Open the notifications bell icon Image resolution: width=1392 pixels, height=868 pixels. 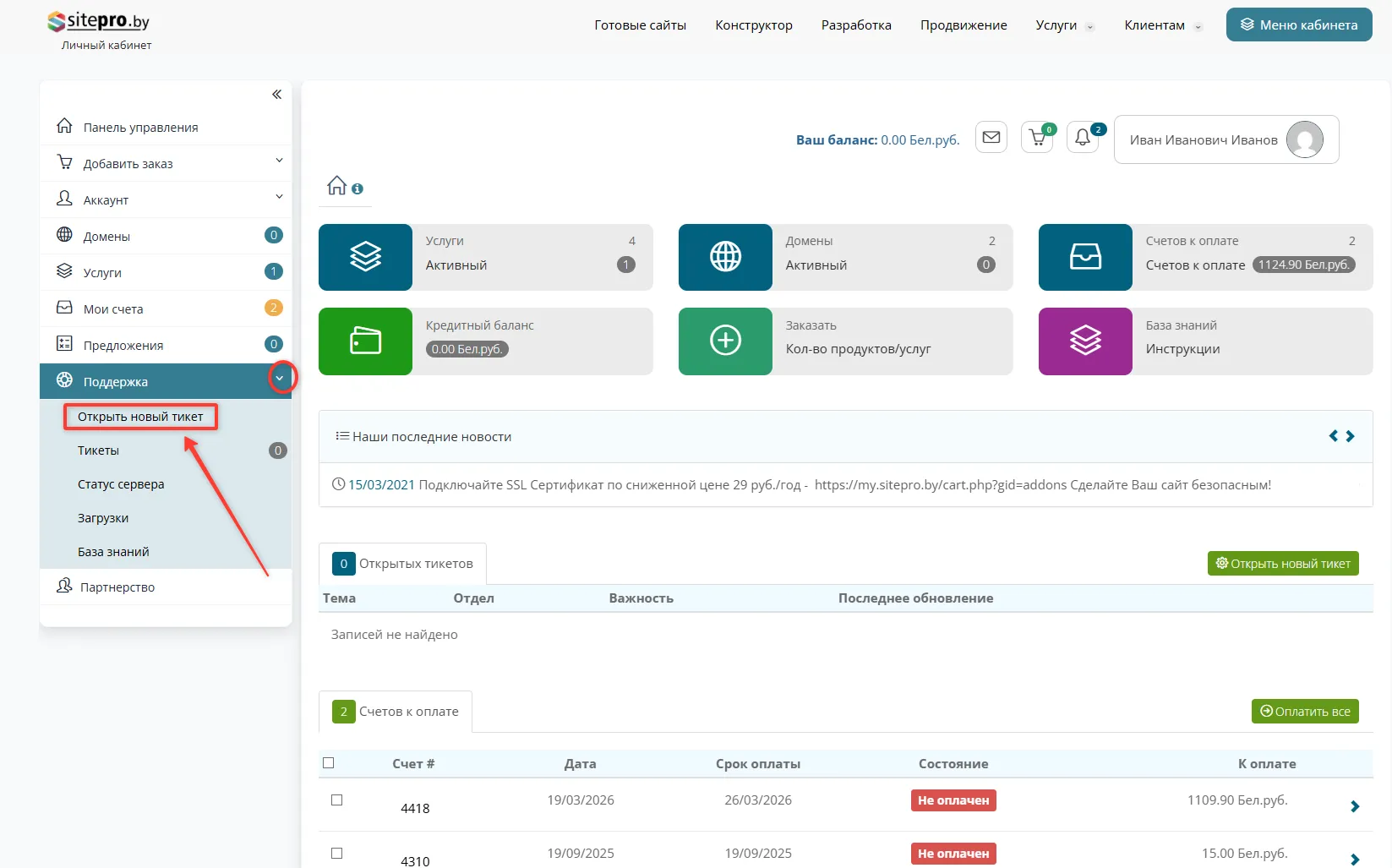[x=1083, y=138]
